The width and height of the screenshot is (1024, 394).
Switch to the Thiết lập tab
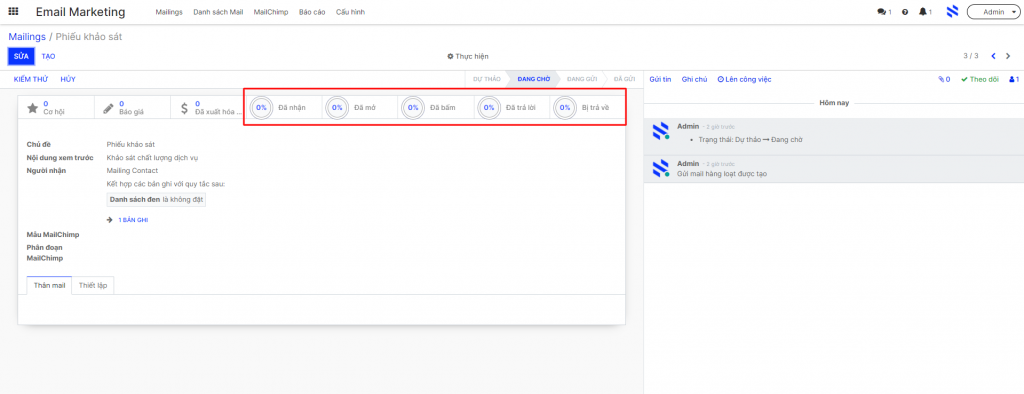pyautogui.click(x=93, y=286)
